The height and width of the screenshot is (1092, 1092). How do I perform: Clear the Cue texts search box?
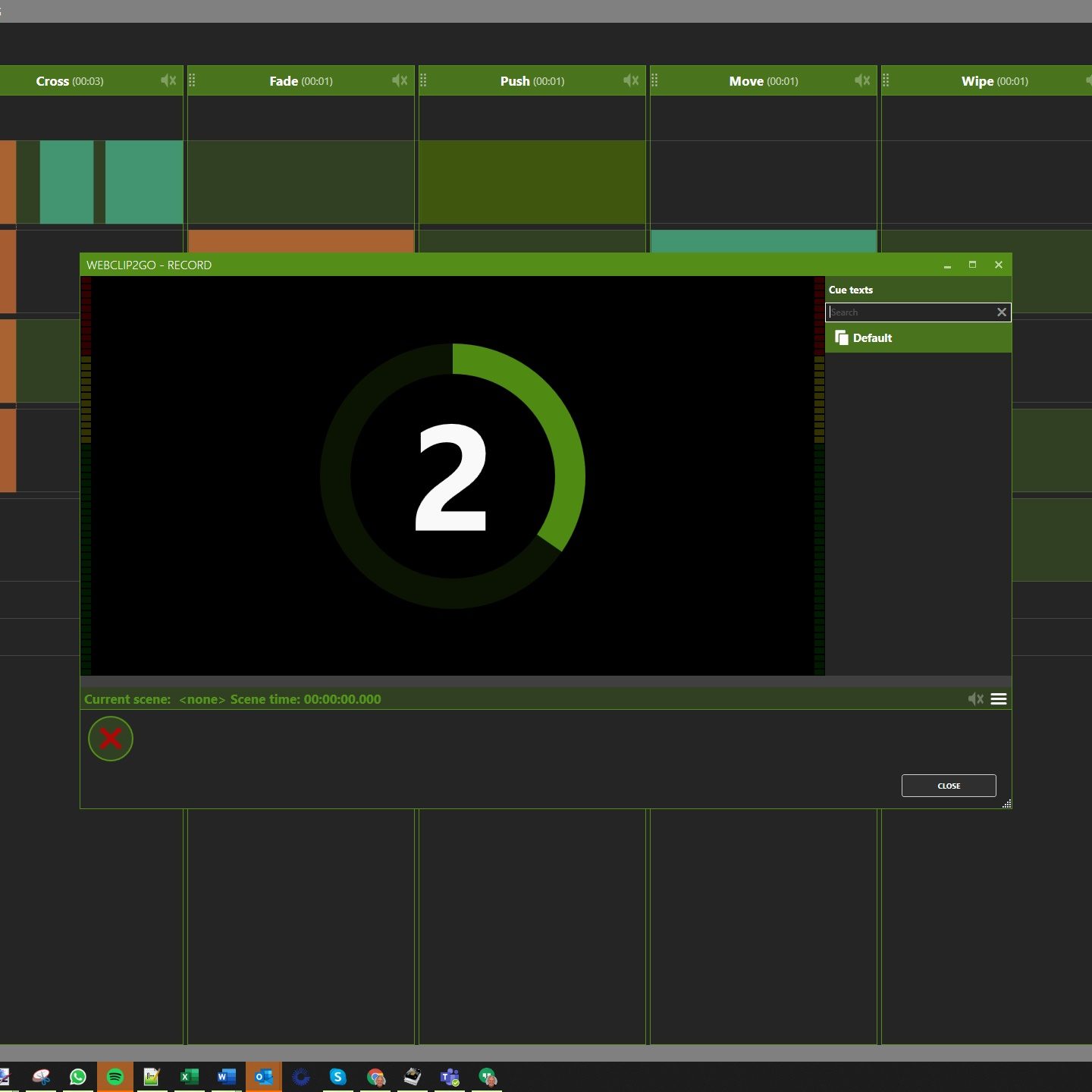pos(1002,312)
